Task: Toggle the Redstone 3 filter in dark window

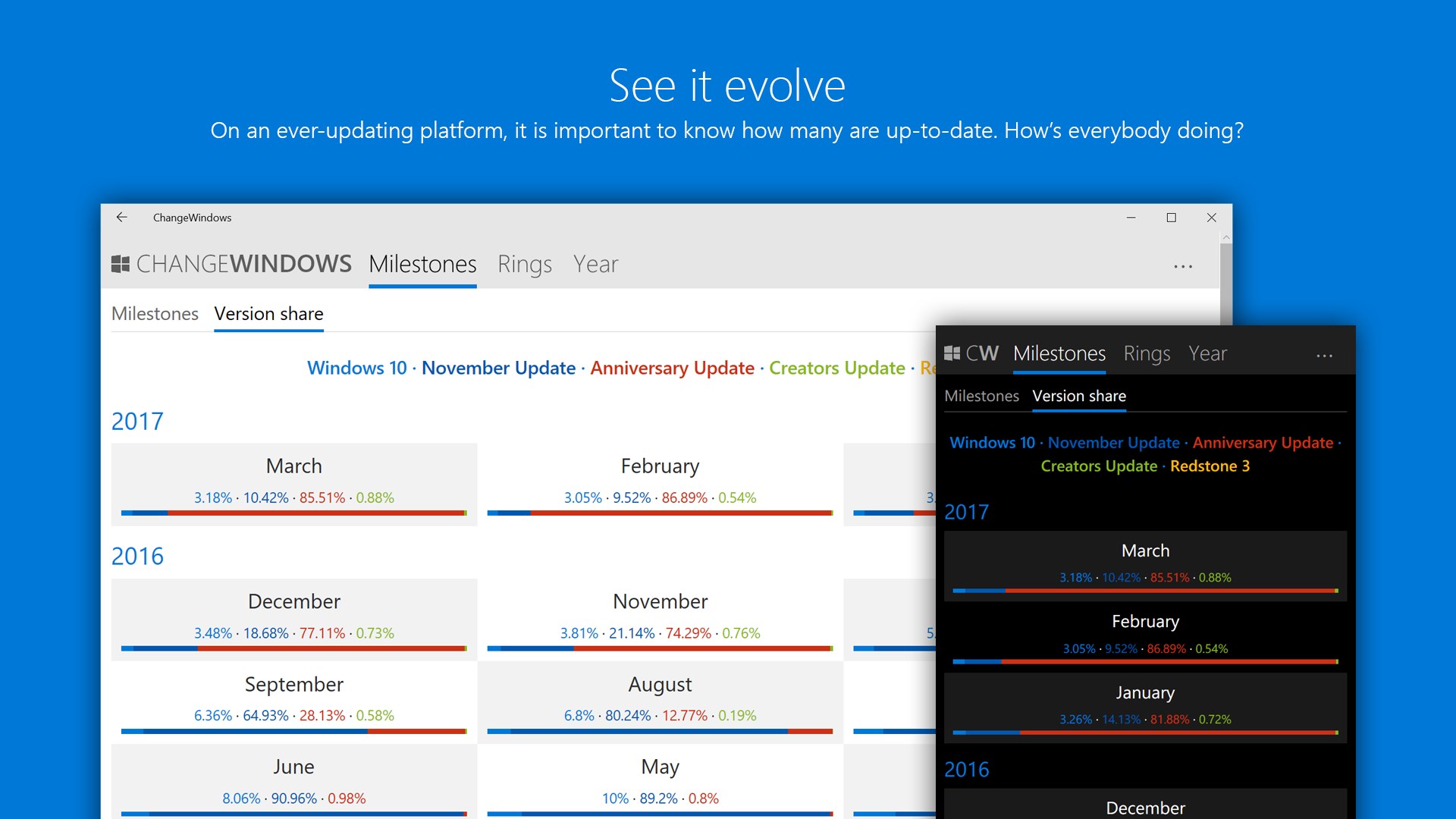Action: tap(1210, 466)
